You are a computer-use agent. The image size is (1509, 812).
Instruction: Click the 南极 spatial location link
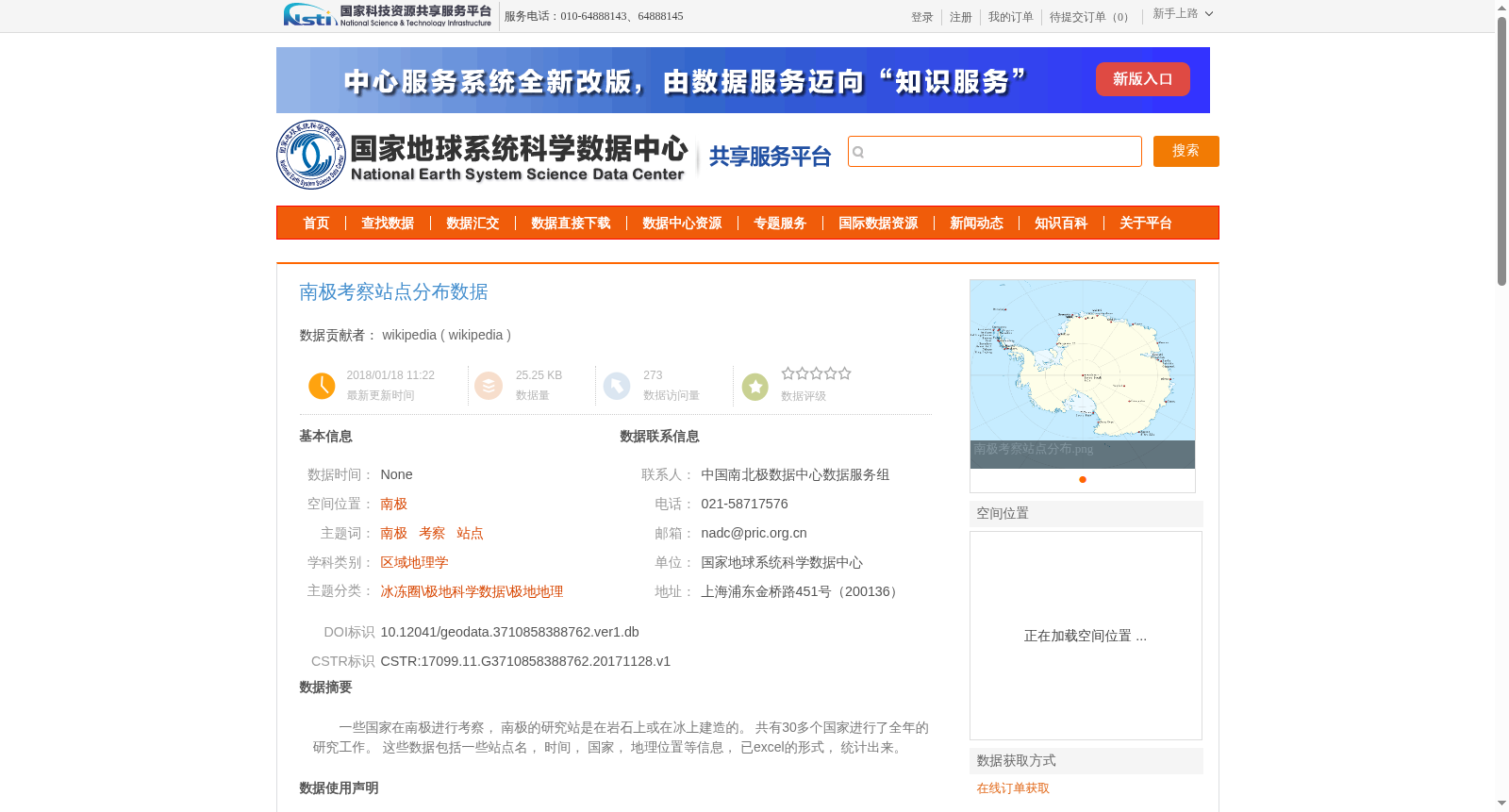pos(394,504)
